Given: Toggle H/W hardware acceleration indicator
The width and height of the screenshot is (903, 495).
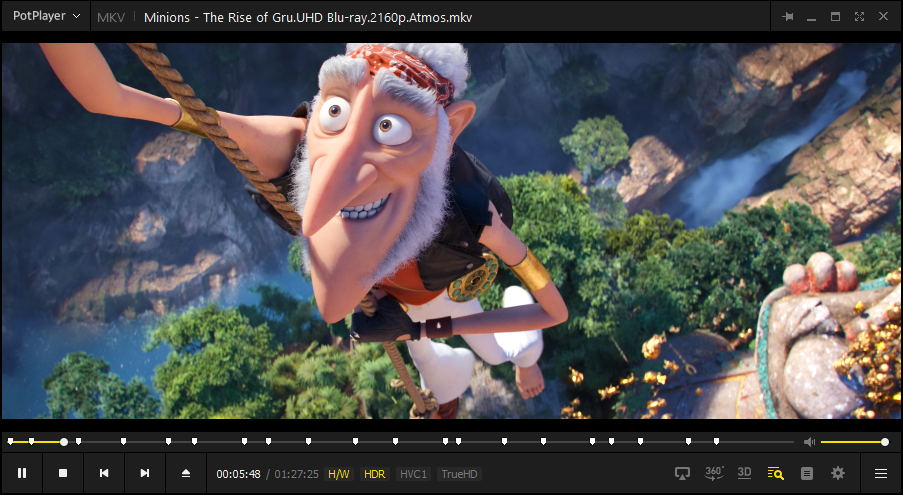Looking at the screenshot, I should point(339,474).
